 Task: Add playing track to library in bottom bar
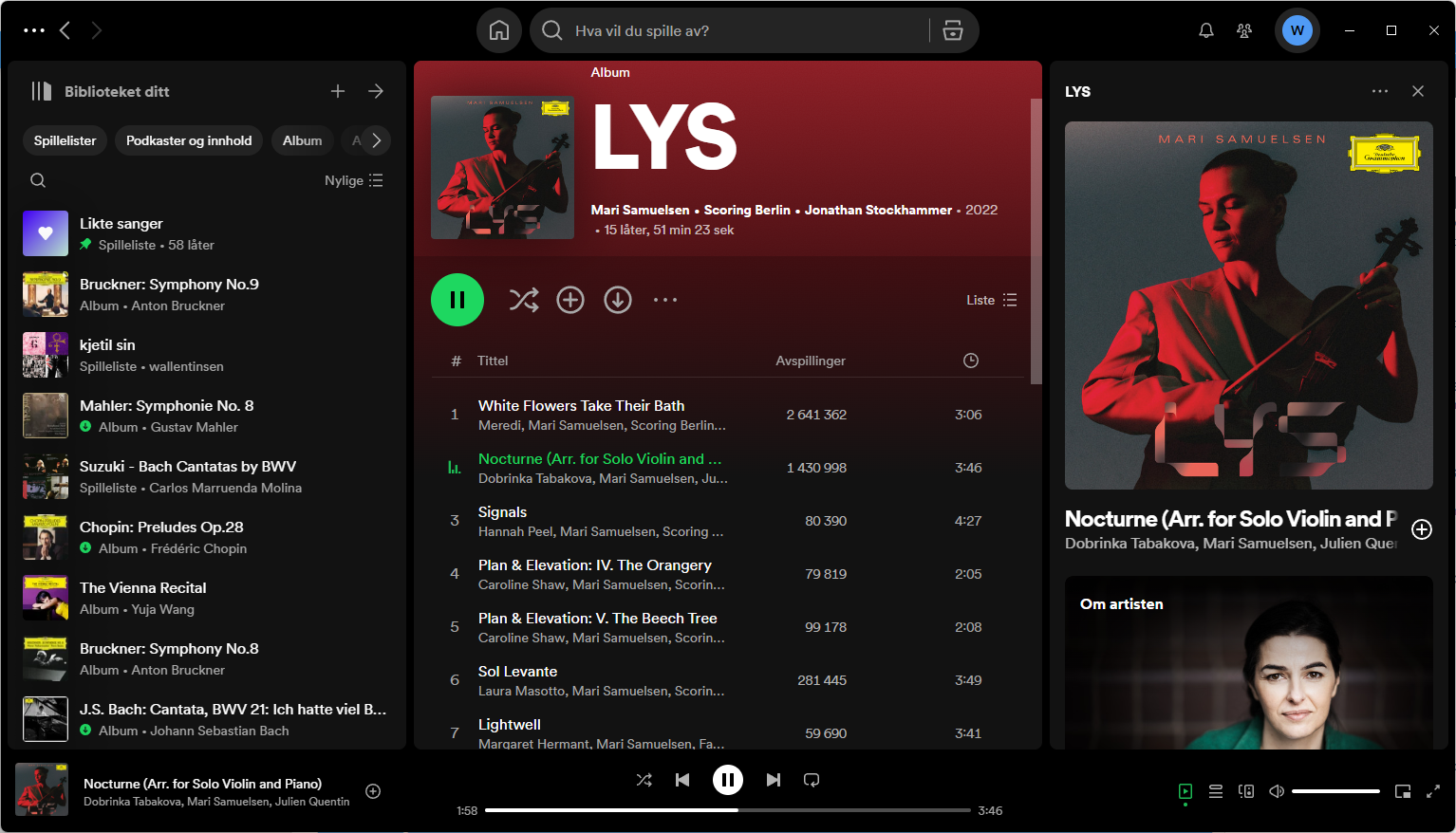(x=373, y=791)
